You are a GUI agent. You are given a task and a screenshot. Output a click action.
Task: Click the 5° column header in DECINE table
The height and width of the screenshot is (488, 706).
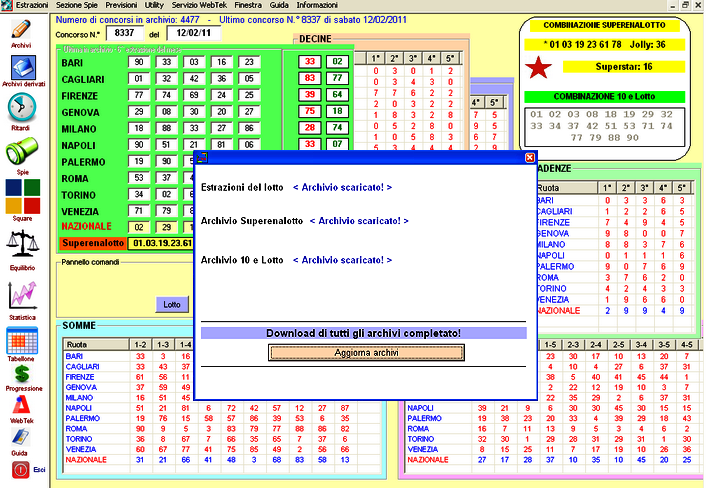(450, 59)
